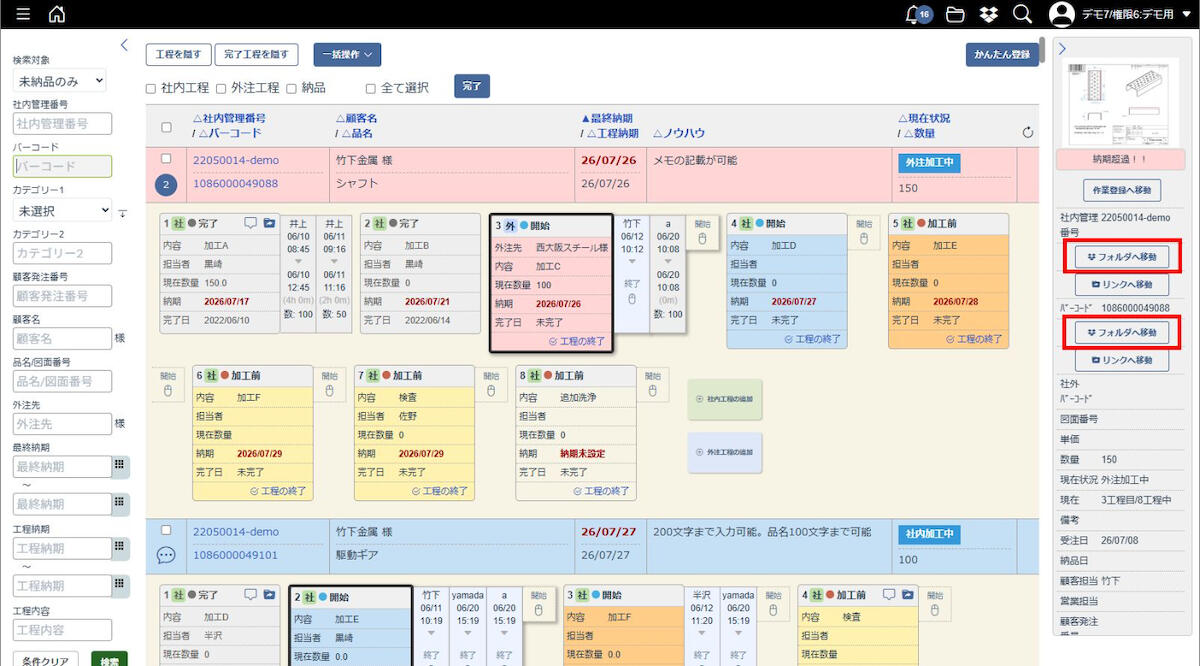Image resolution: width=1200 pixels, height=666 pixels.
Task: Expand the 検索対象 未納品のみ select
Action: 59,81
